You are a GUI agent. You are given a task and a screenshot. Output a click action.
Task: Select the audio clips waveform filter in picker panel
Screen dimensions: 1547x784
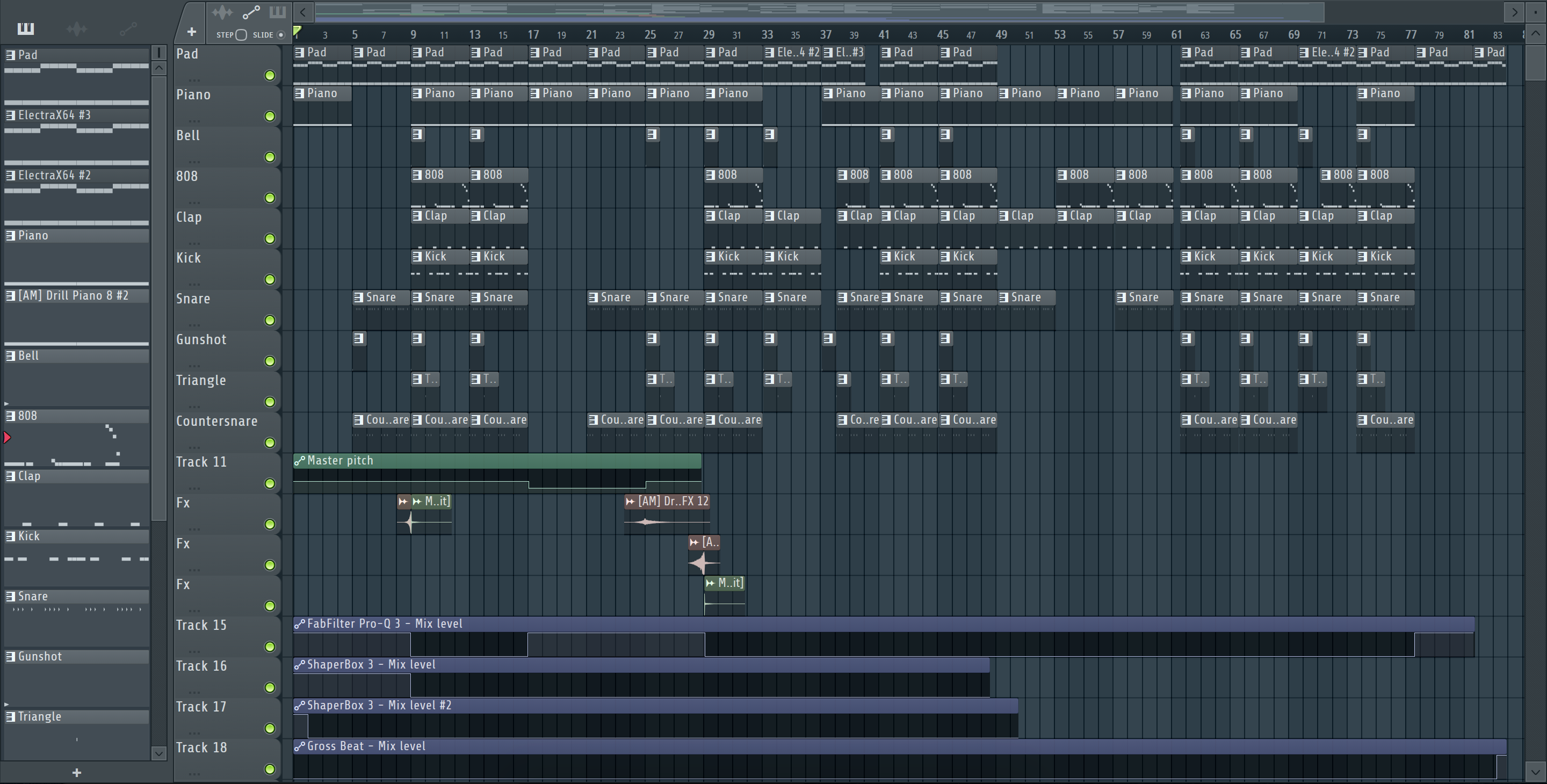pyautogui.click(x=77, y=28)
